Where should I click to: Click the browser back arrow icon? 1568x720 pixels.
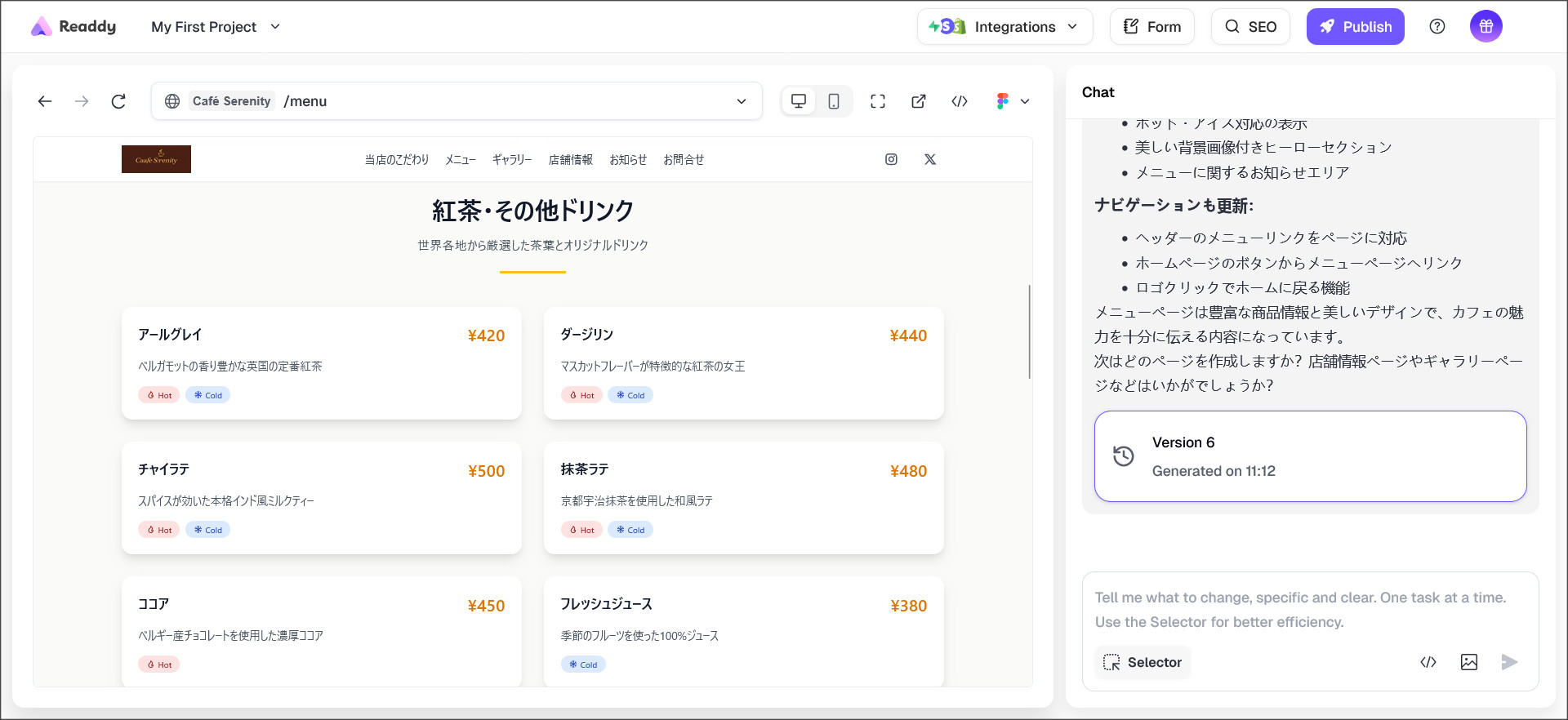pos(45,101)
